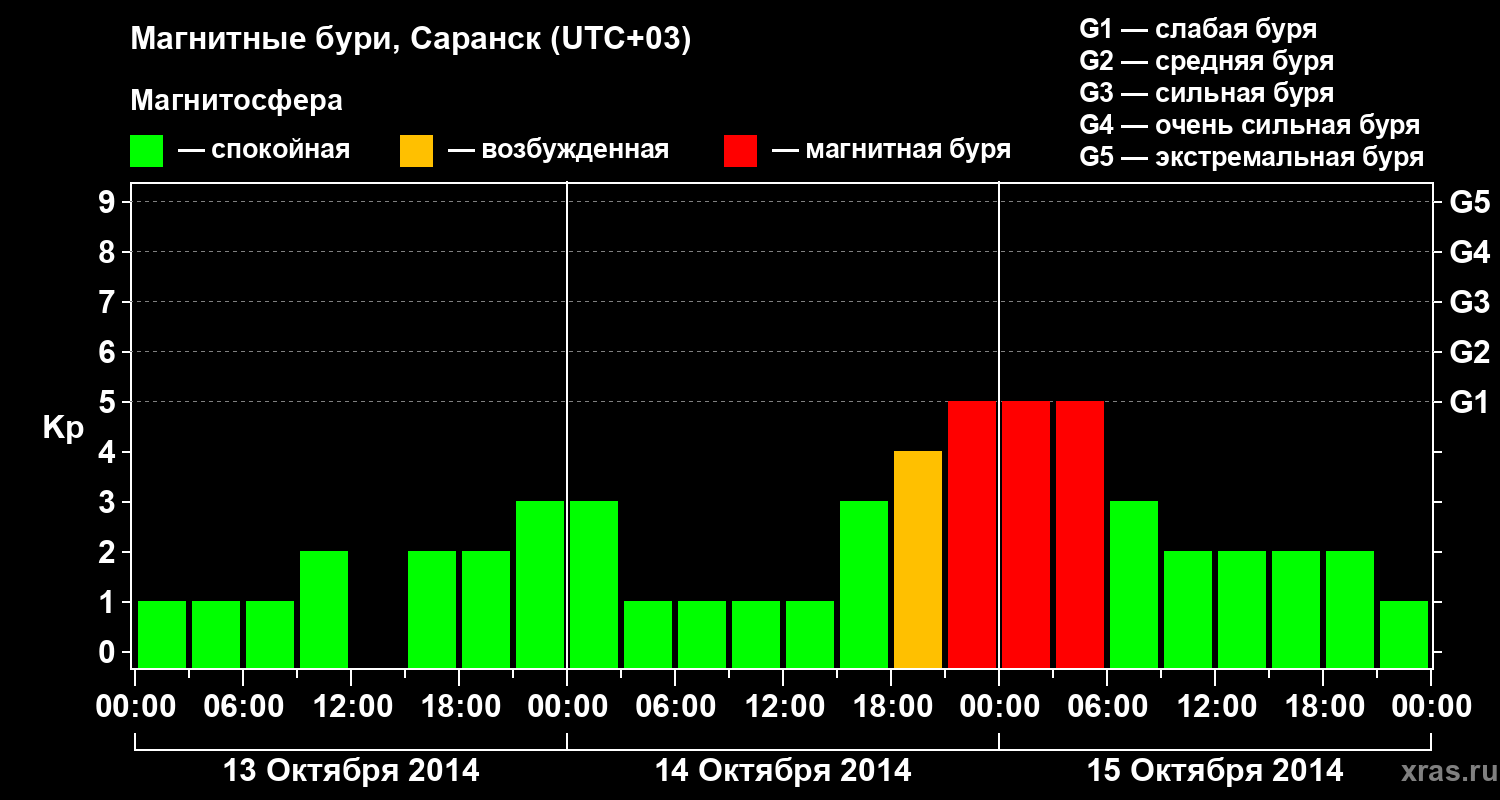Viewport: 1500px width, 800px height.
Task: Click the '15 Октября 2014' date label
Action: pos(1215,771)
